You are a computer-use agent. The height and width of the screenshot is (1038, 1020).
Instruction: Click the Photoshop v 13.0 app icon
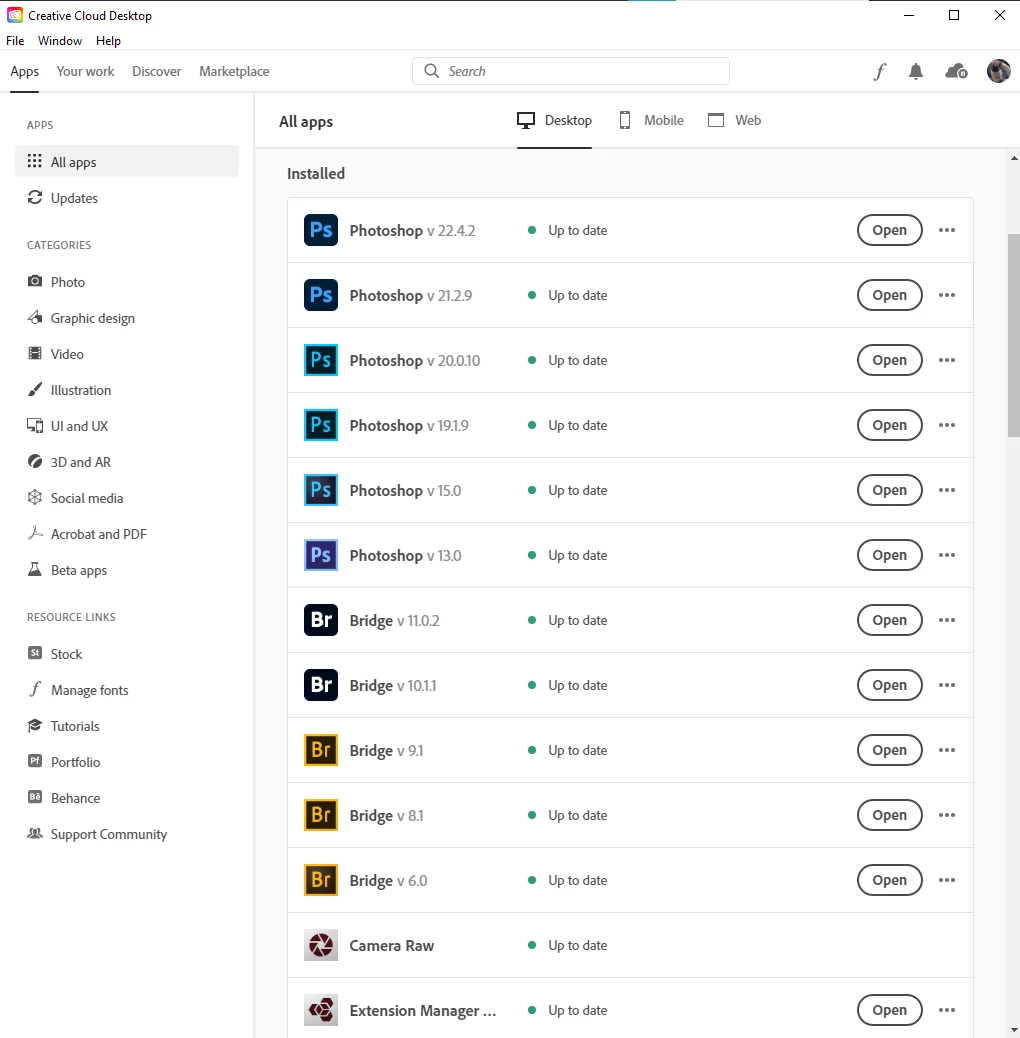pyautogui.click(x=321, y=555)
